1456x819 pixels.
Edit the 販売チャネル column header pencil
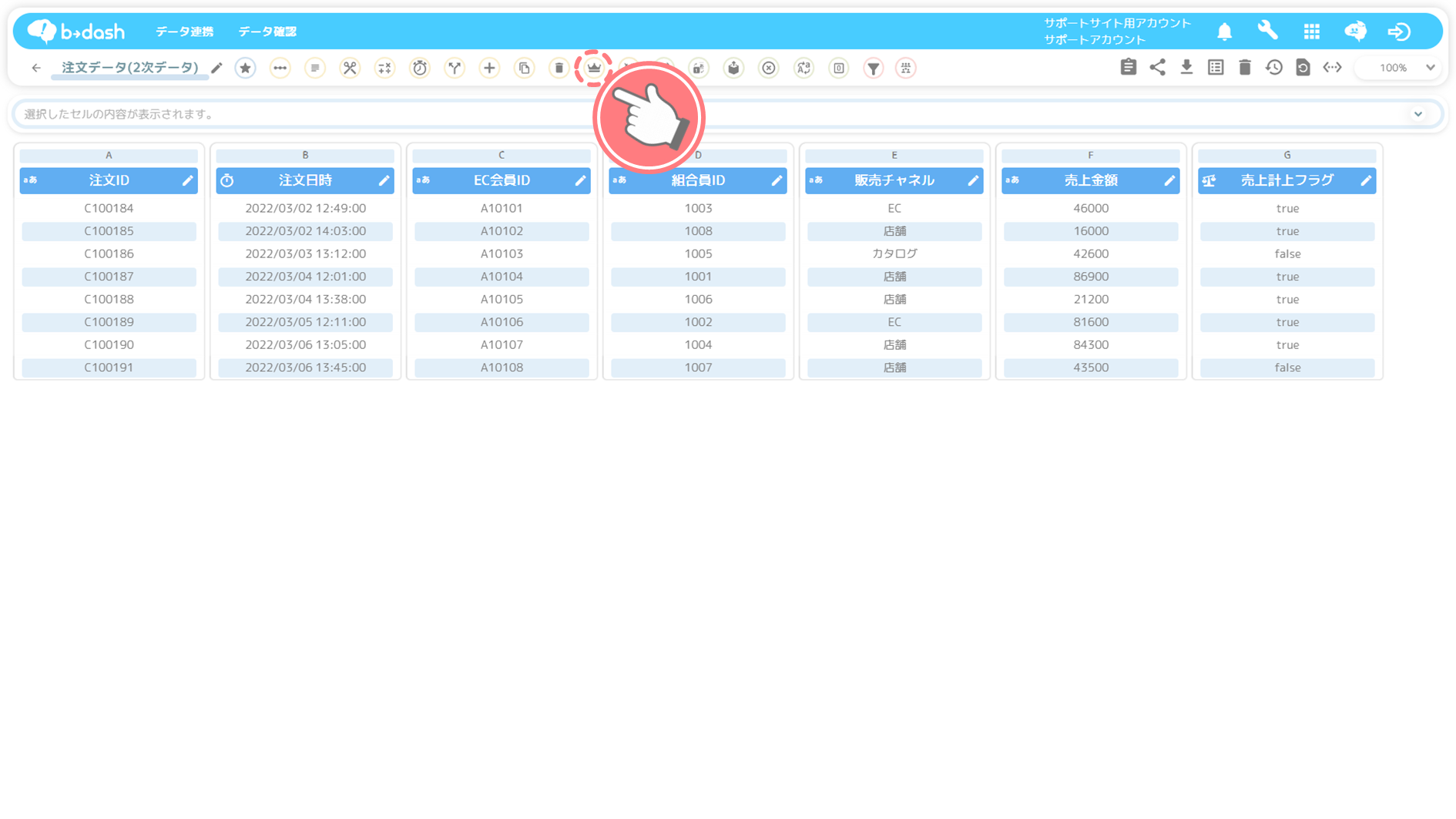[973, 180]
